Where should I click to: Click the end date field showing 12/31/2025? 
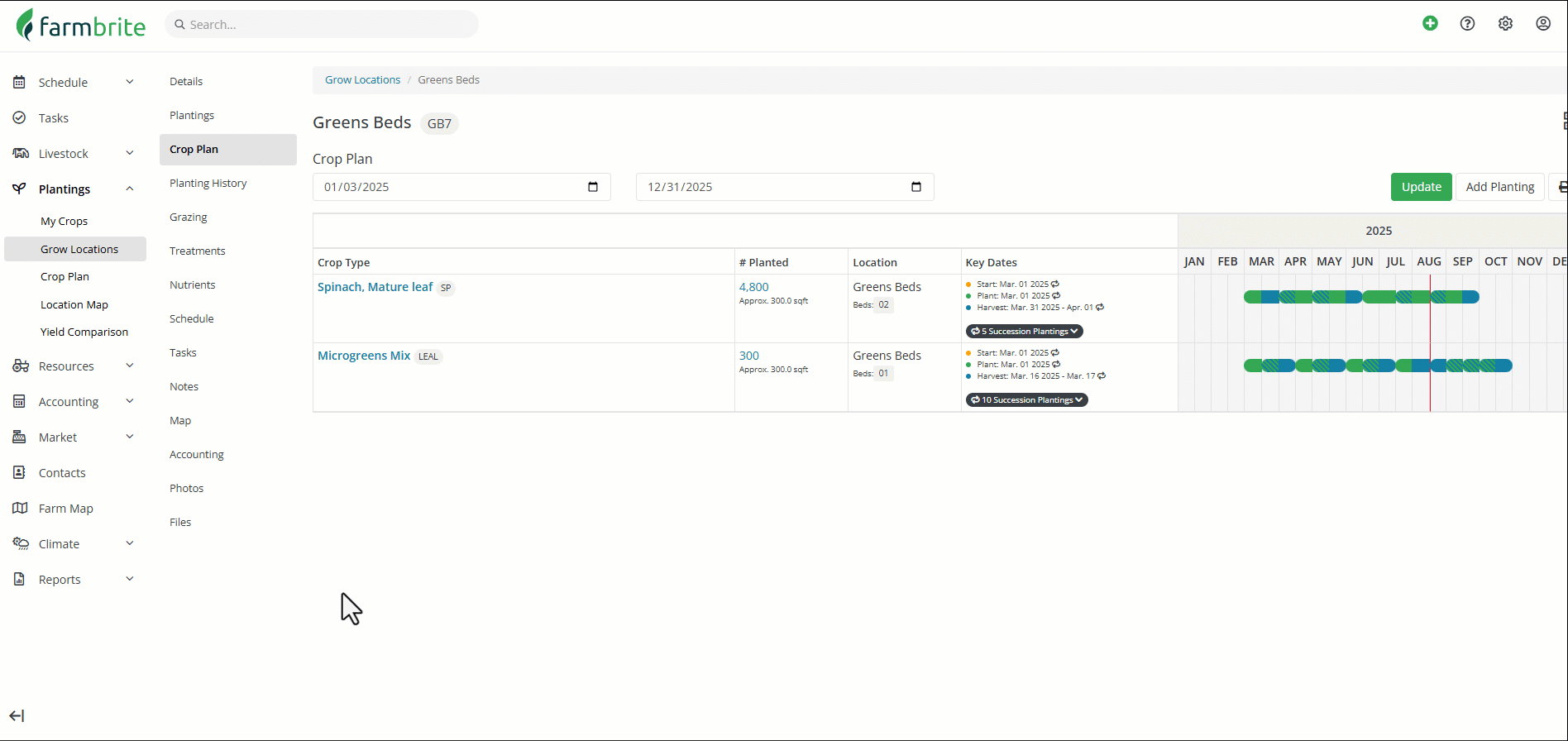coord(785,187)
